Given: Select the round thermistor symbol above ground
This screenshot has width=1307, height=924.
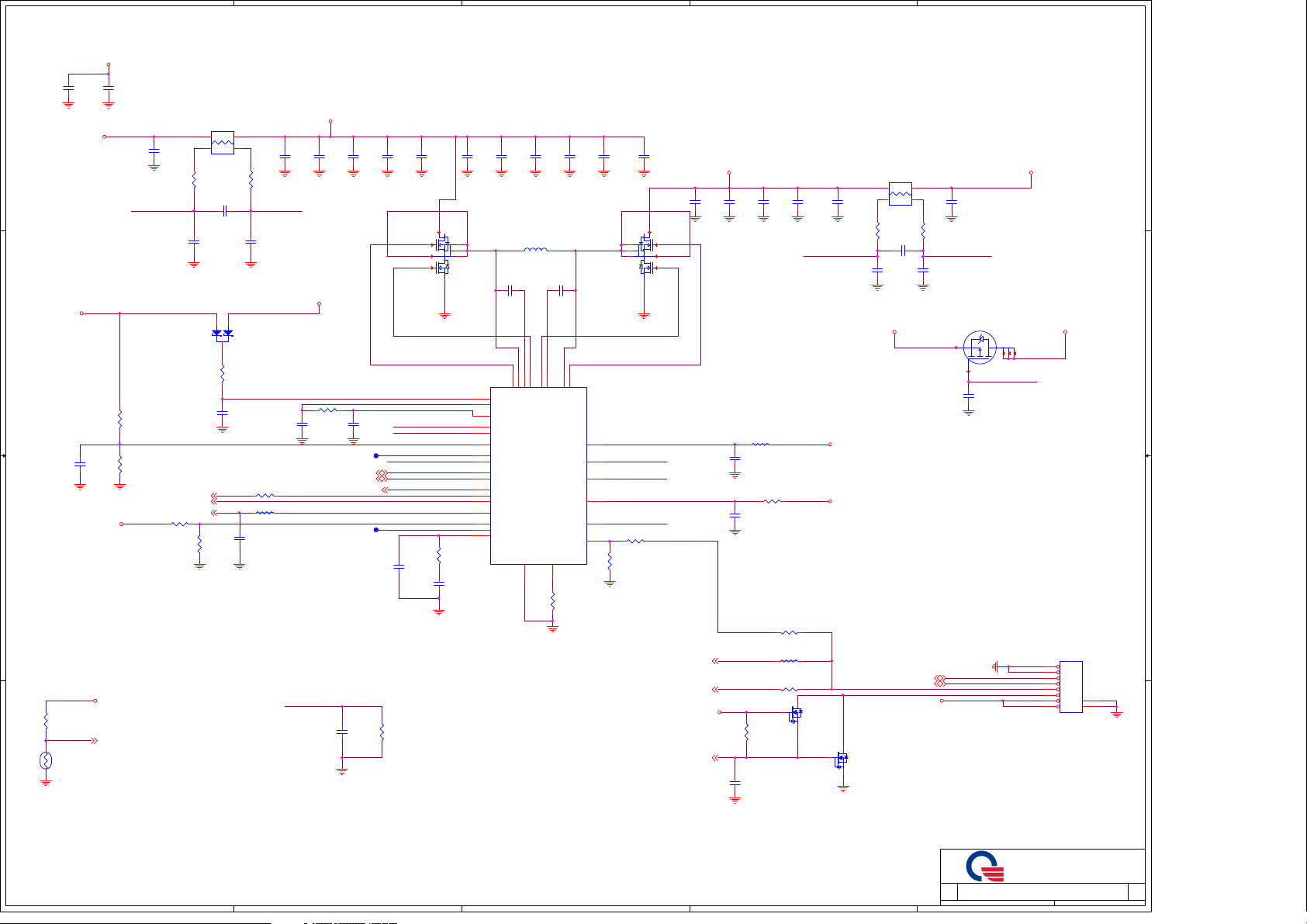Looking at the screenshot, I should point(46,760).
